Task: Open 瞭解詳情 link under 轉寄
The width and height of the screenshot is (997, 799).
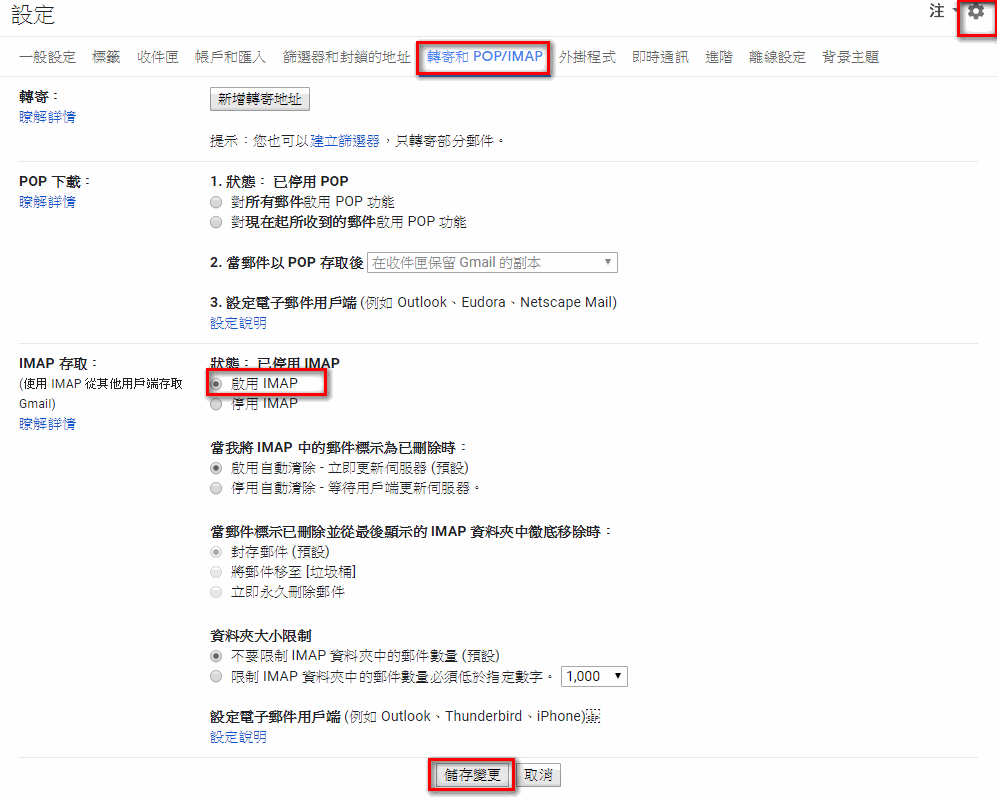Action: tap(48, 117)
